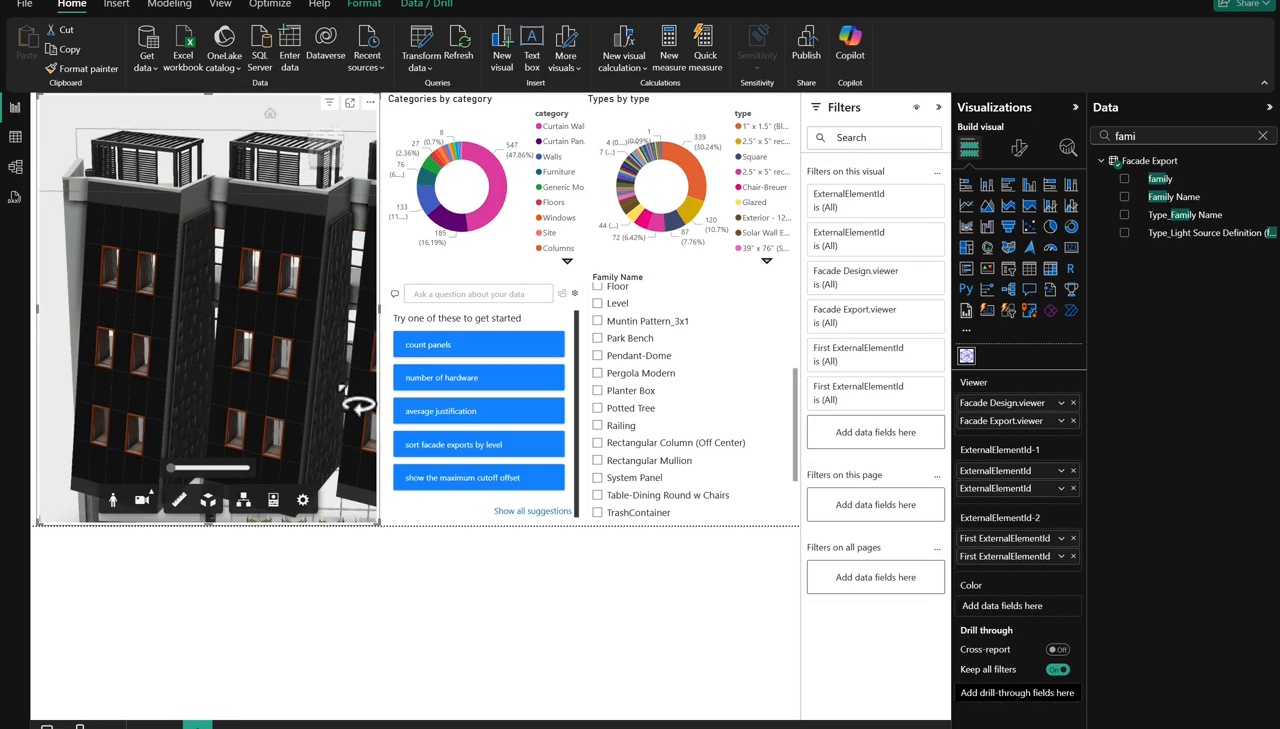1280x729 pixels.
Task: Select the Decomposition tree visualization icon
Action: (x=1008, y=289)
